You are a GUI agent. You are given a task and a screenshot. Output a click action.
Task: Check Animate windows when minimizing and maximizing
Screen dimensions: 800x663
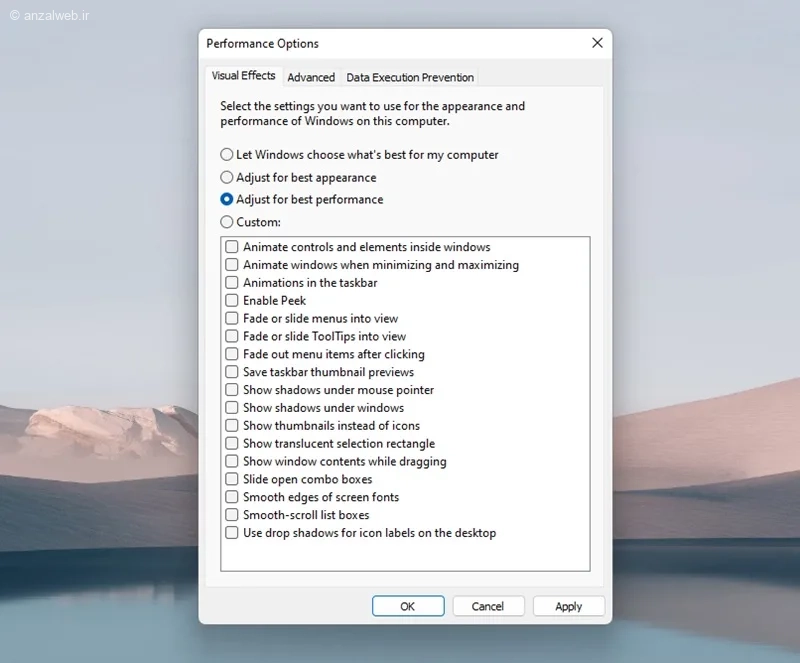click(232, 265)
